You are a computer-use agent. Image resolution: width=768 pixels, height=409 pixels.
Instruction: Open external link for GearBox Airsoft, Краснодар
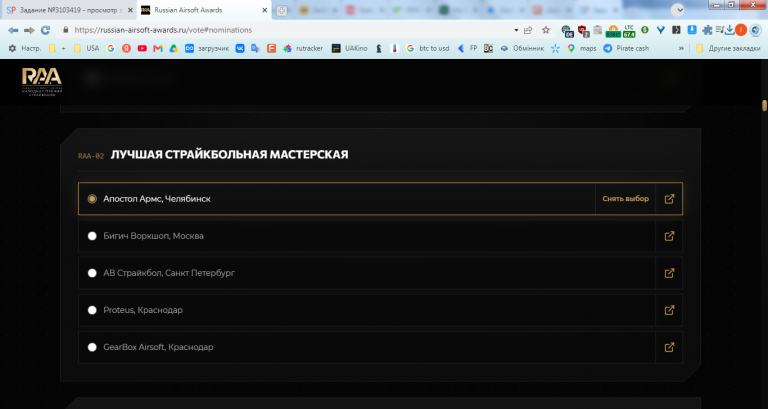coord(669,347)
